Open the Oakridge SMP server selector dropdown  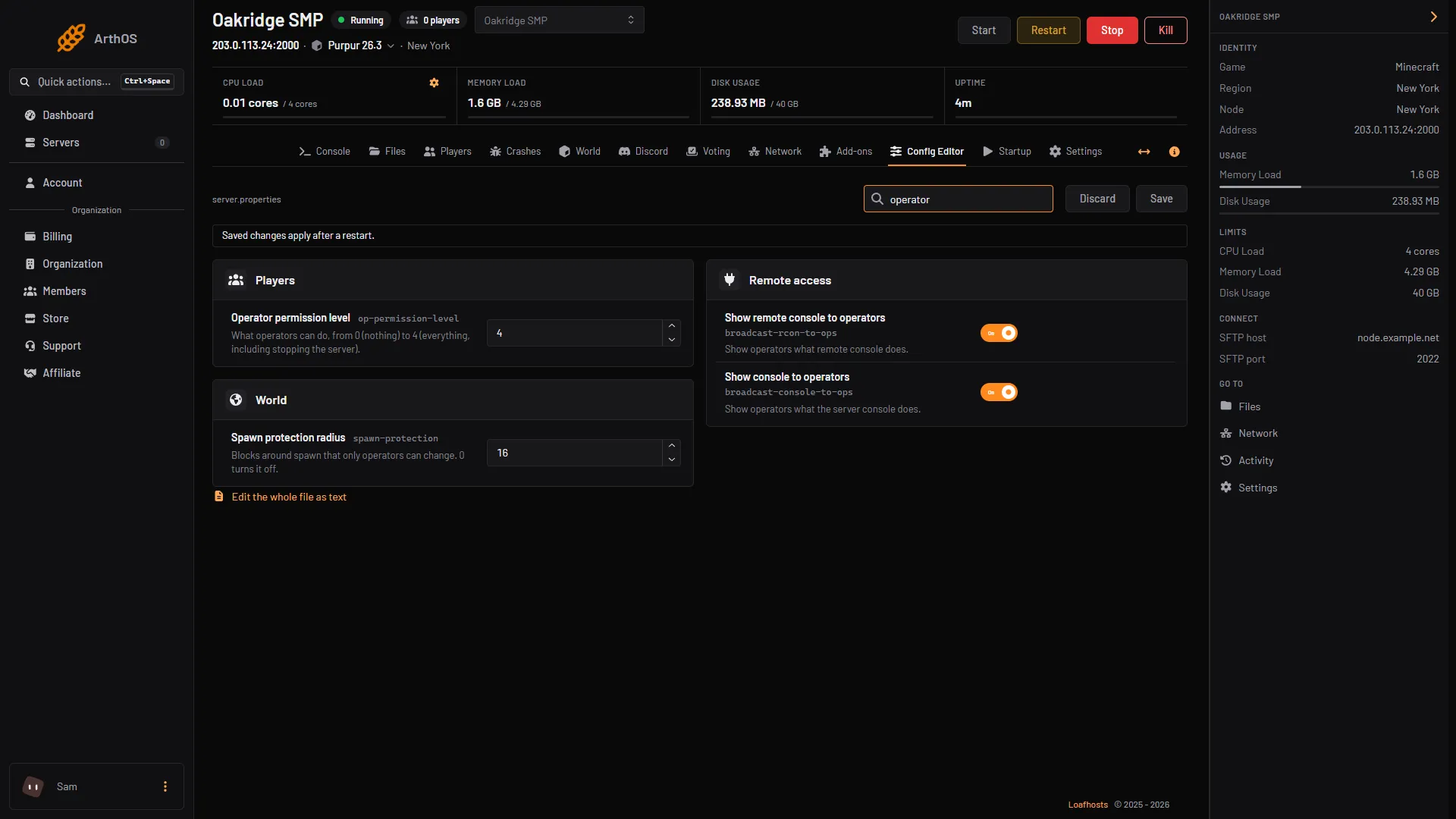(559, 20)
